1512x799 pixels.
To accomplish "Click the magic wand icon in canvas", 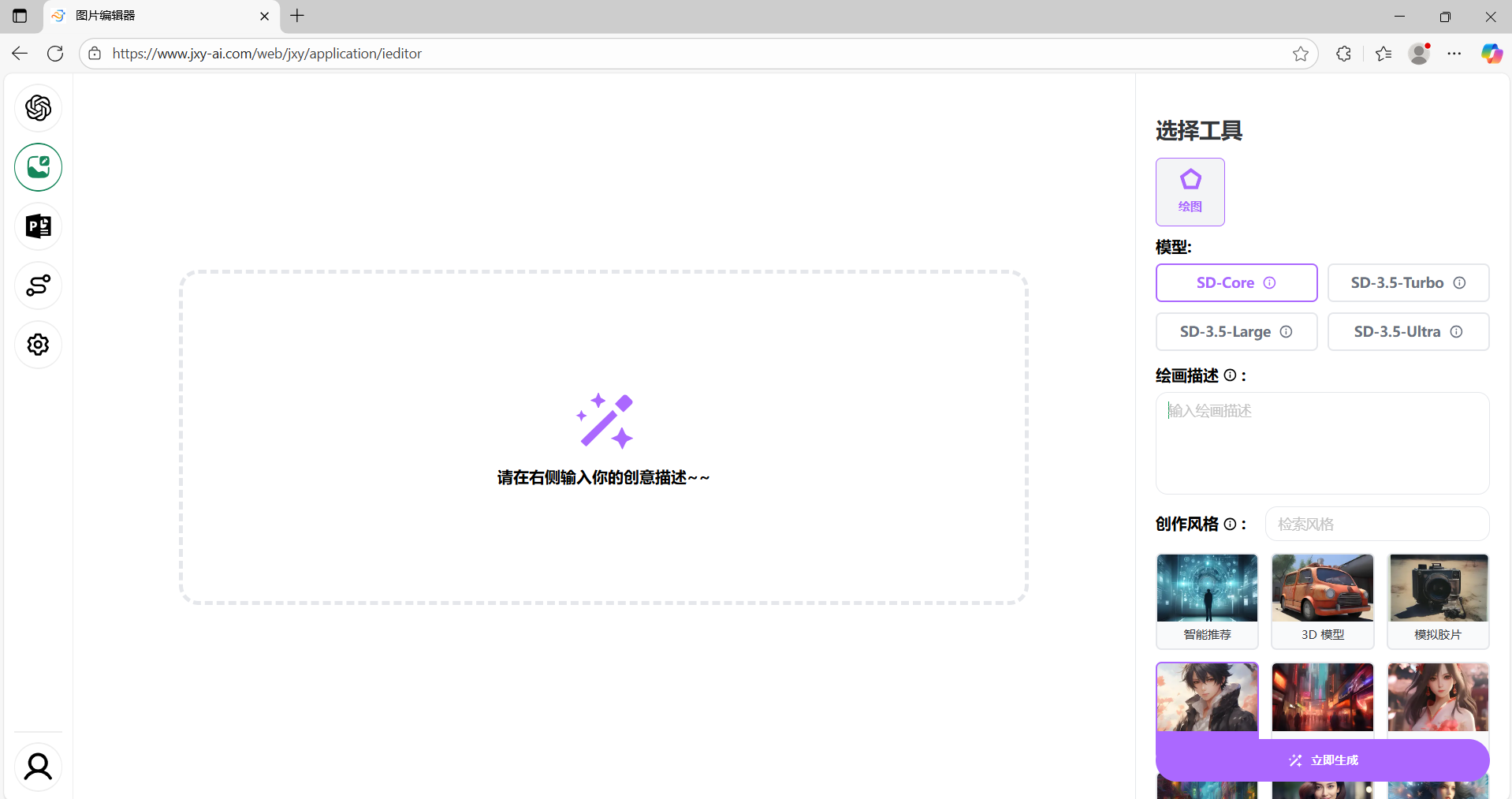I will (605, 421).
